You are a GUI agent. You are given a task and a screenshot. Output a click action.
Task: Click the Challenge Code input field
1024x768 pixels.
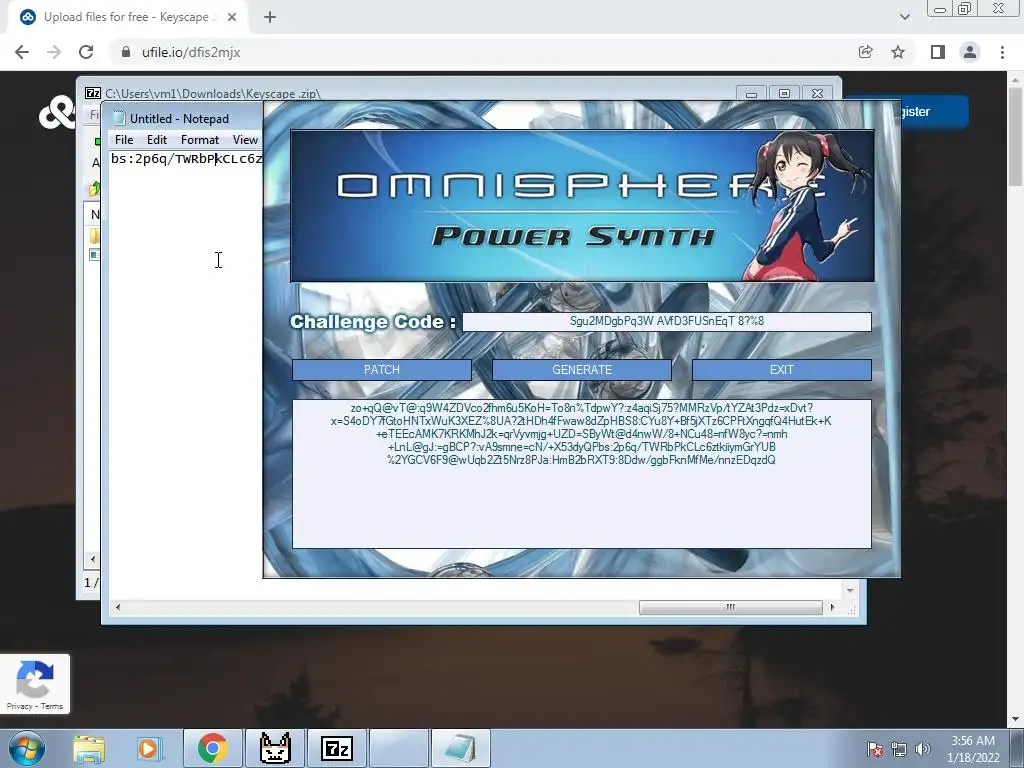point(667,321)
